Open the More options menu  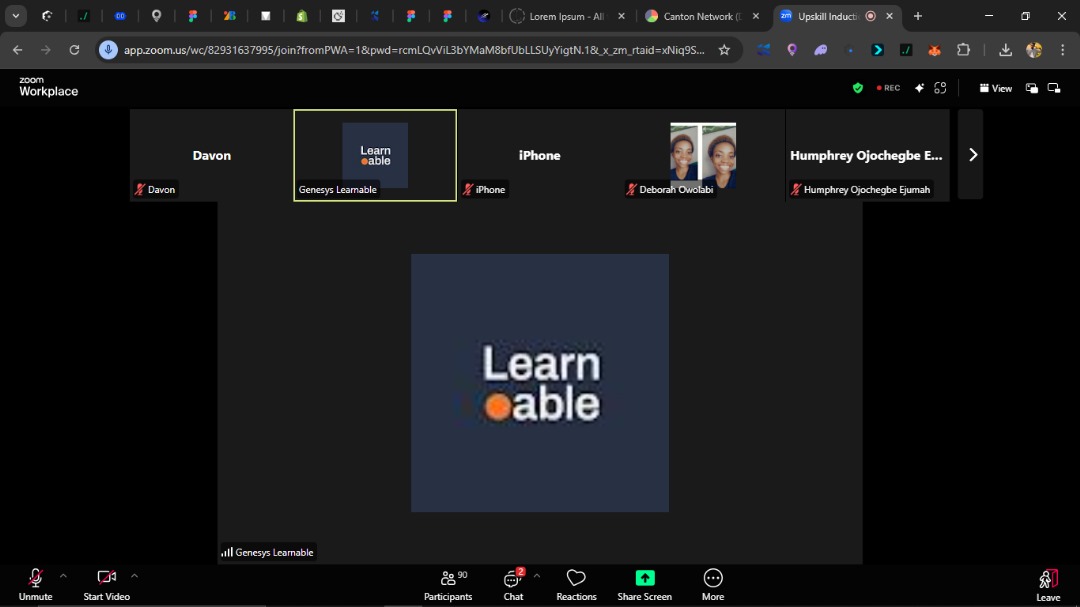click(x=713, y=584)
